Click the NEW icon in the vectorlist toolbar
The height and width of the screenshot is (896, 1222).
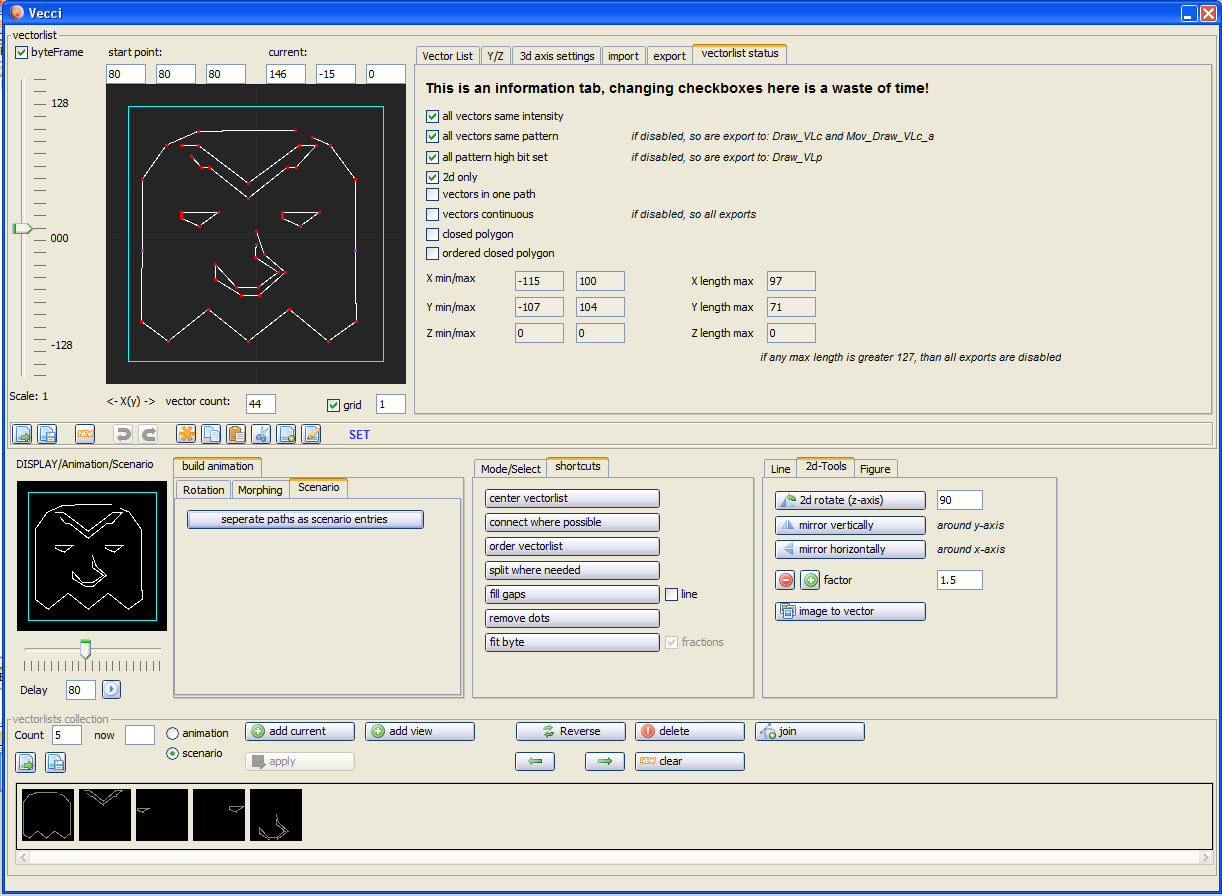coord(85,434)
